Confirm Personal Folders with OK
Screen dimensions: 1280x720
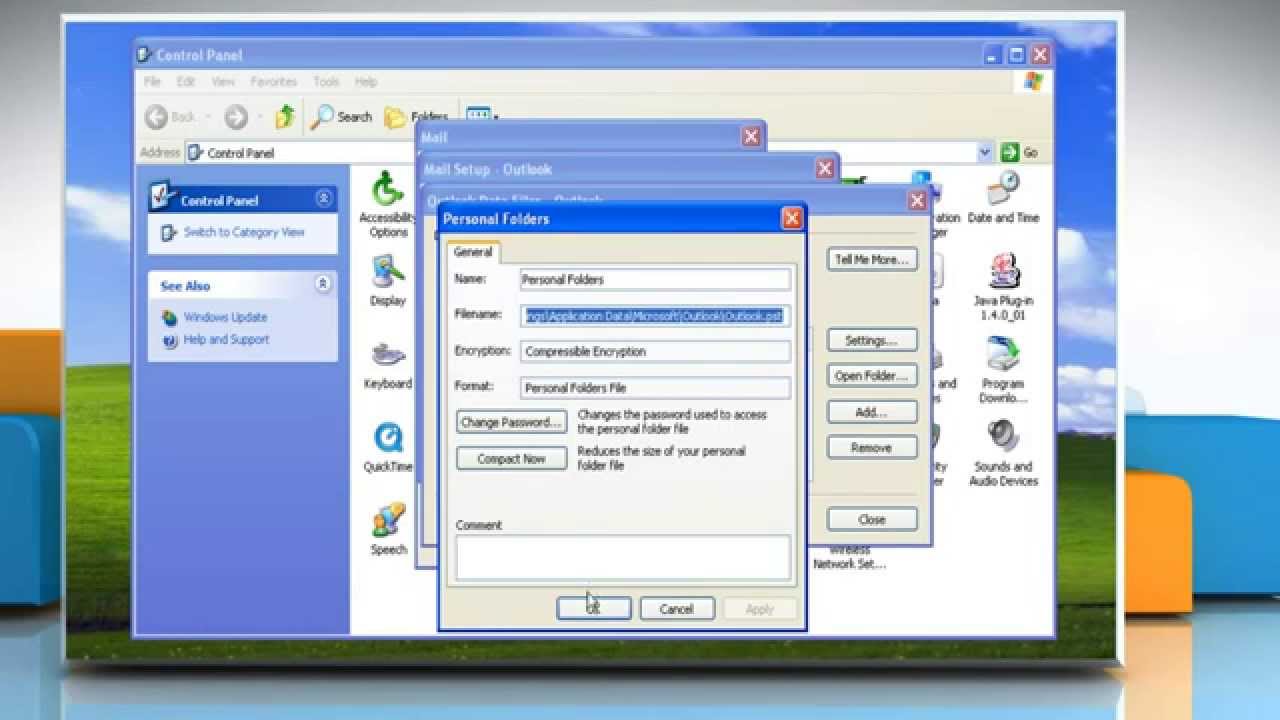point(594,609)
